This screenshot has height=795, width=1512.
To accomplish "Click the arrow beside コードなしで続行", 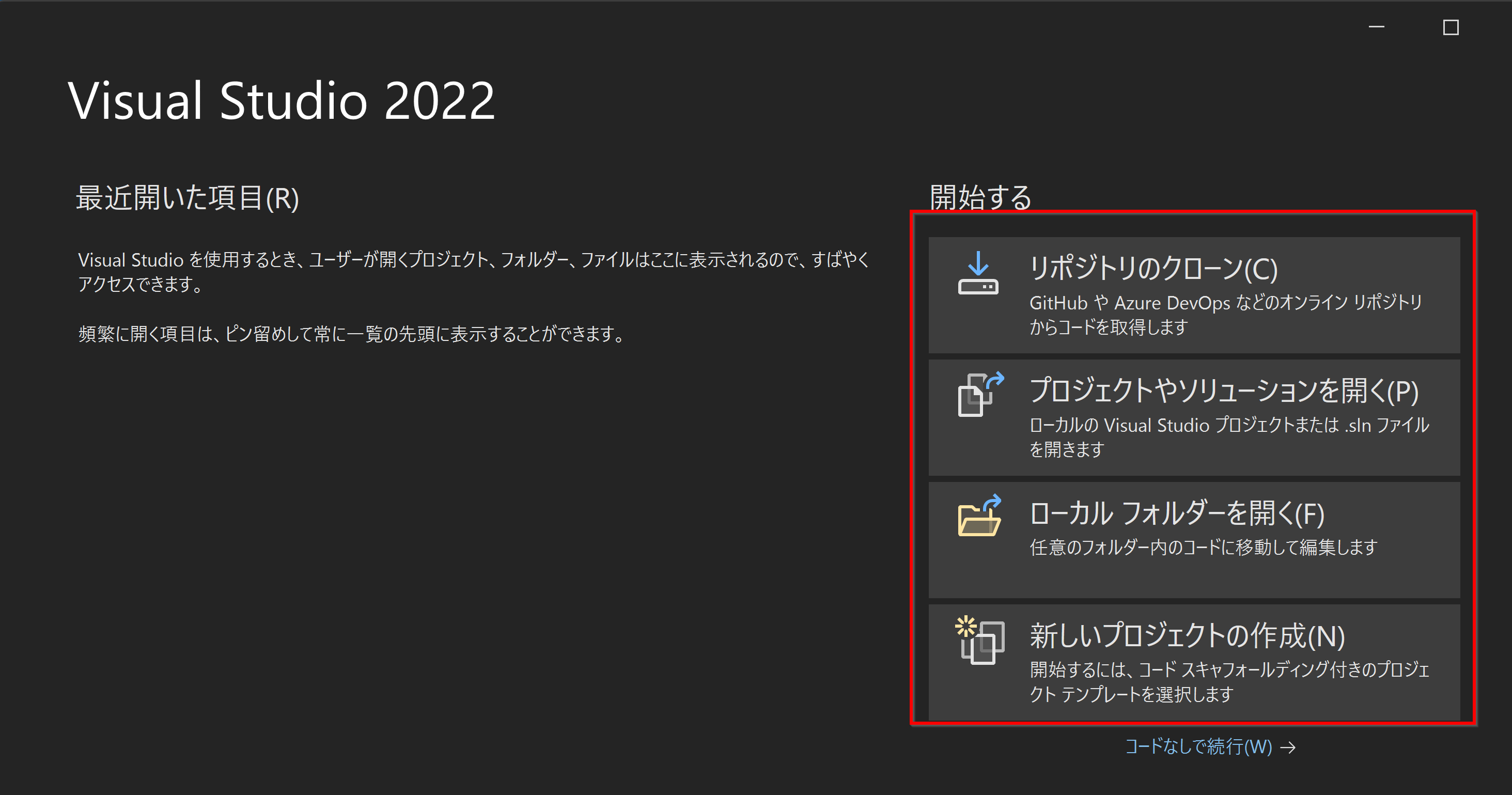I will click(1288, 747).
